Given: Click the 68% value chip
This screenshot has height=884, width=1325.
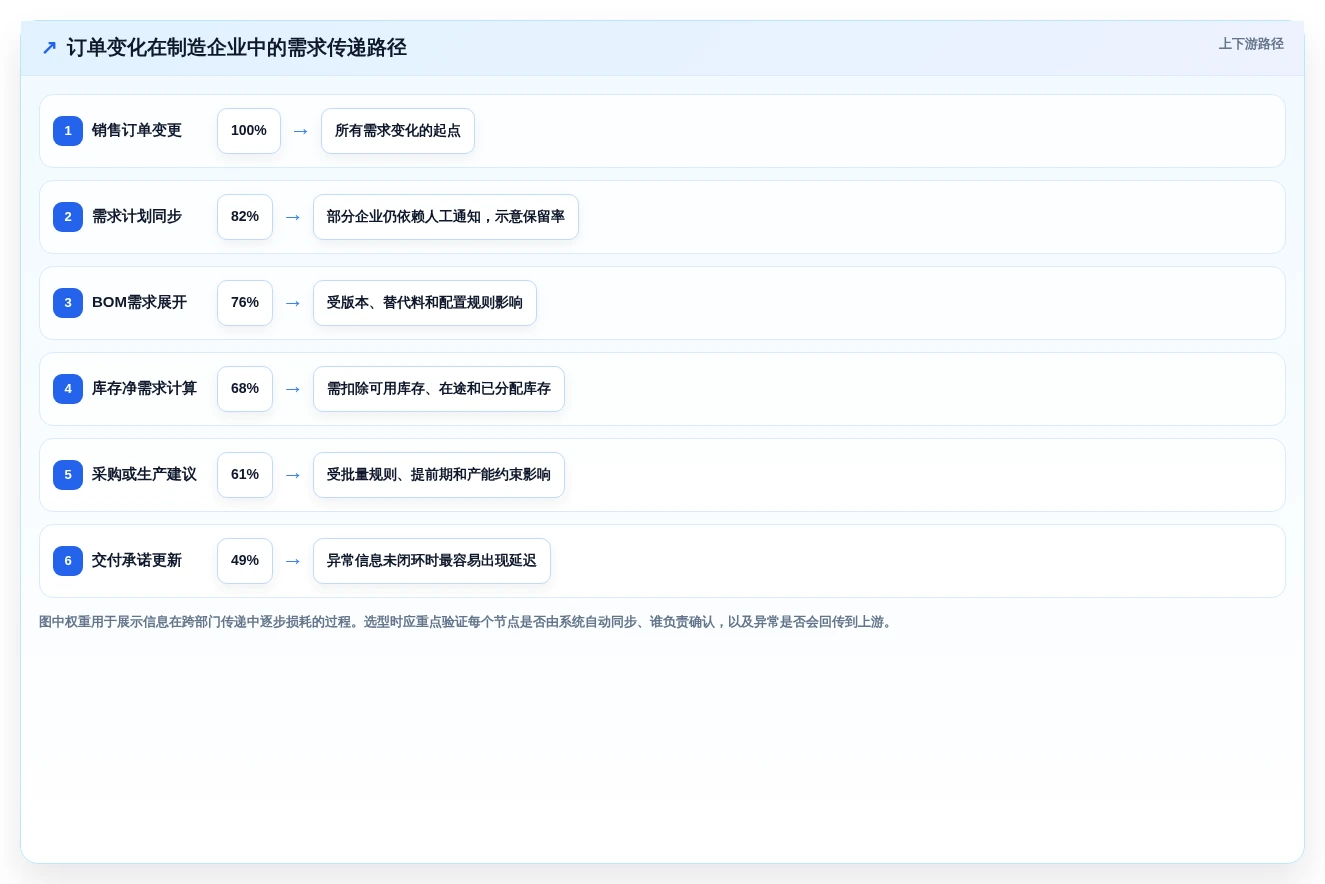Looking at the screenshot, I should (245, 389).
